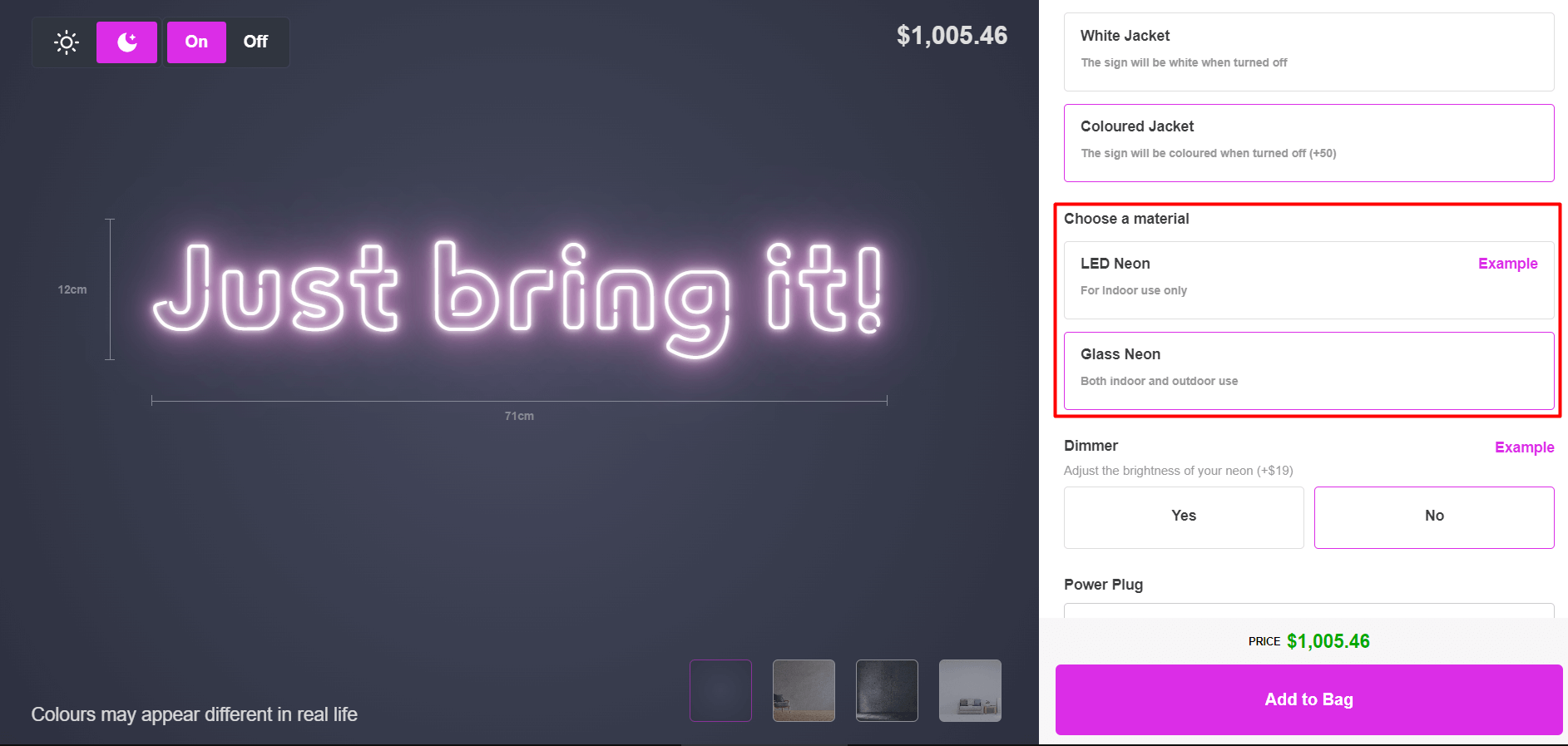The image size is (1568, 746).
Task: Click the Power Plug option box
Action: point(1308,610)
